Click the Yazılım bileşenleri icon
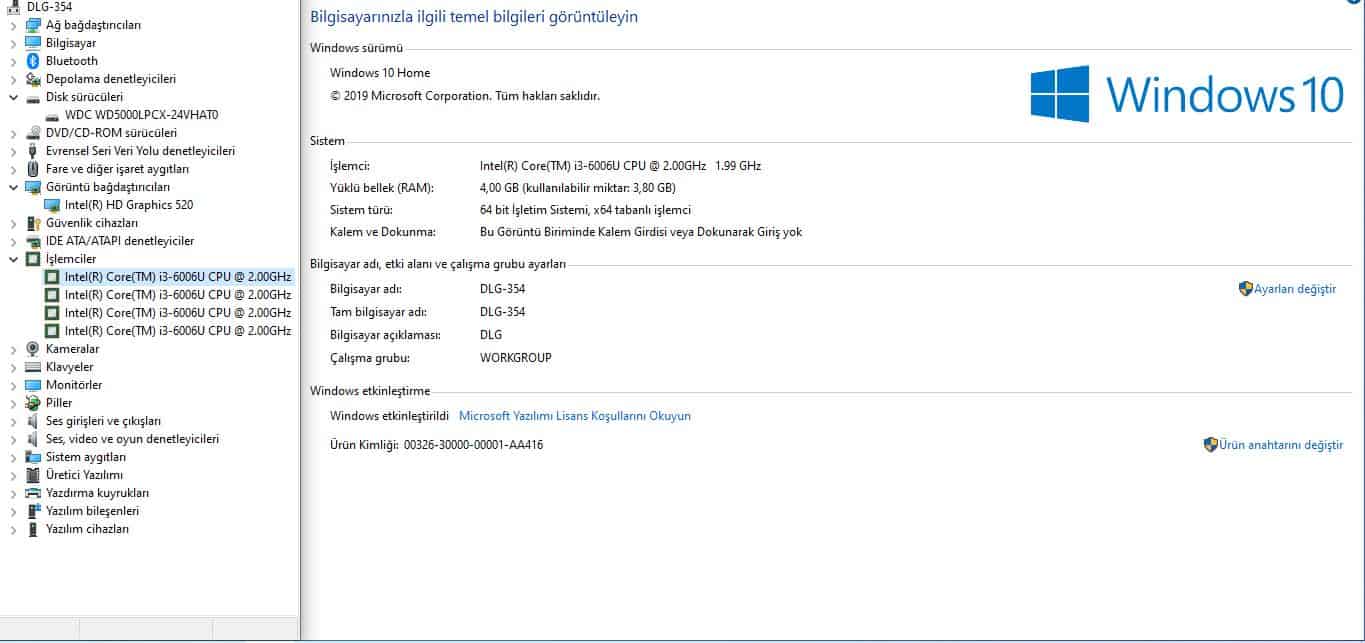1365x643 pixels. click(x=33, y=511)
